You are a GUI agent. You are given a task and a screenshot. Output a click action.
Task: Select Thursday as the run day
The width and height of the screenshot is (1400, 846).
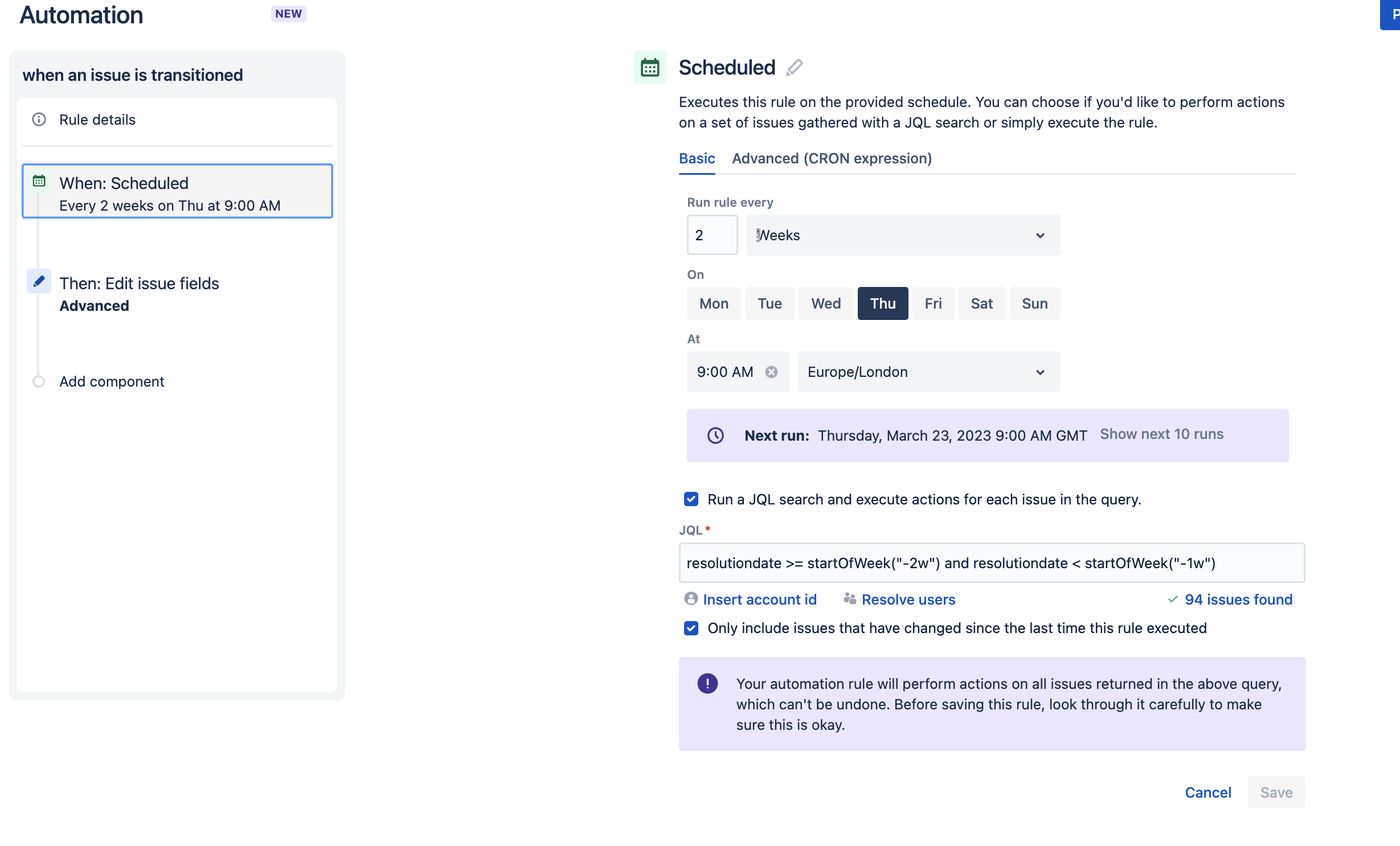click(x=882, y=303)
